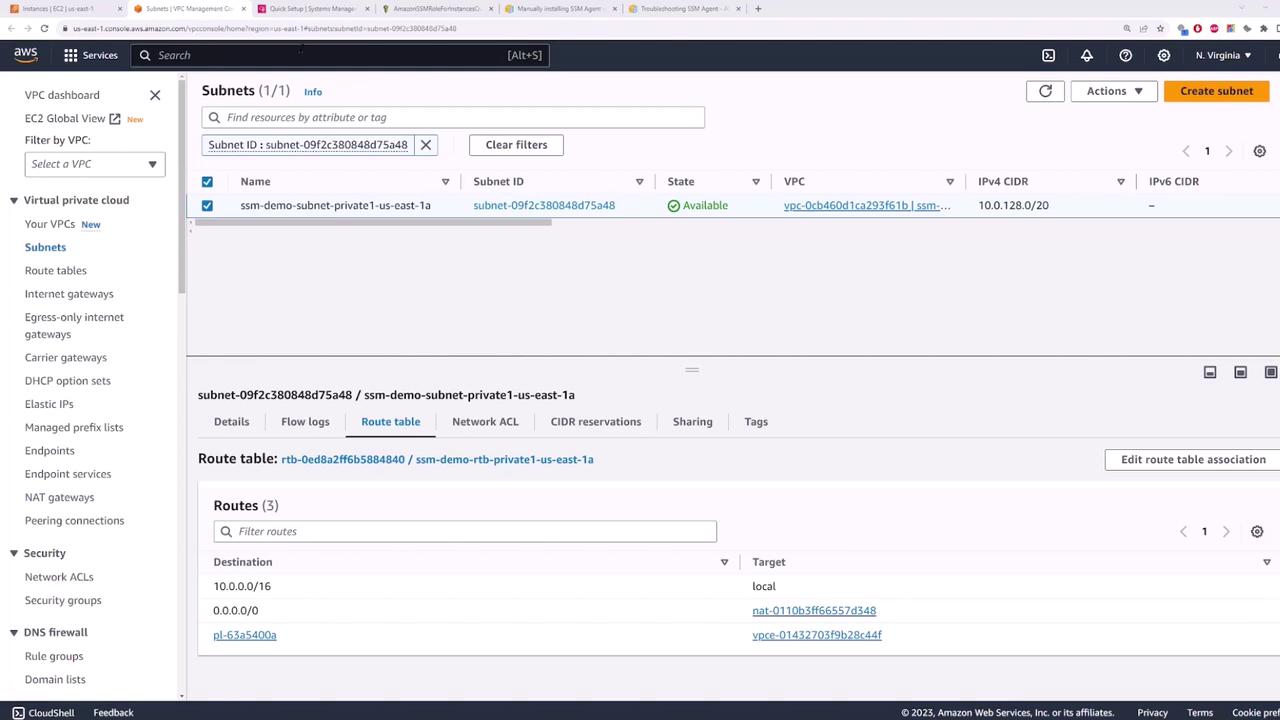Open the AWS console home logo
1280x720 pixels.
pos(26,55)
